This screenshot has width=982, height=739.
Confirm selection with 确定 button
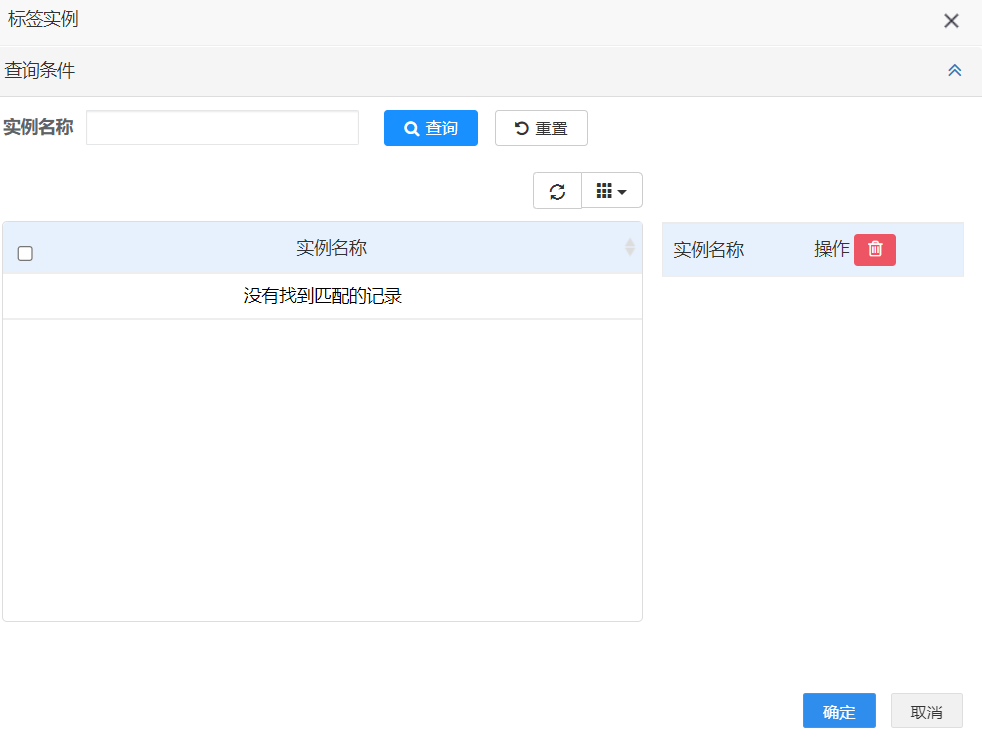click(839, 711)
